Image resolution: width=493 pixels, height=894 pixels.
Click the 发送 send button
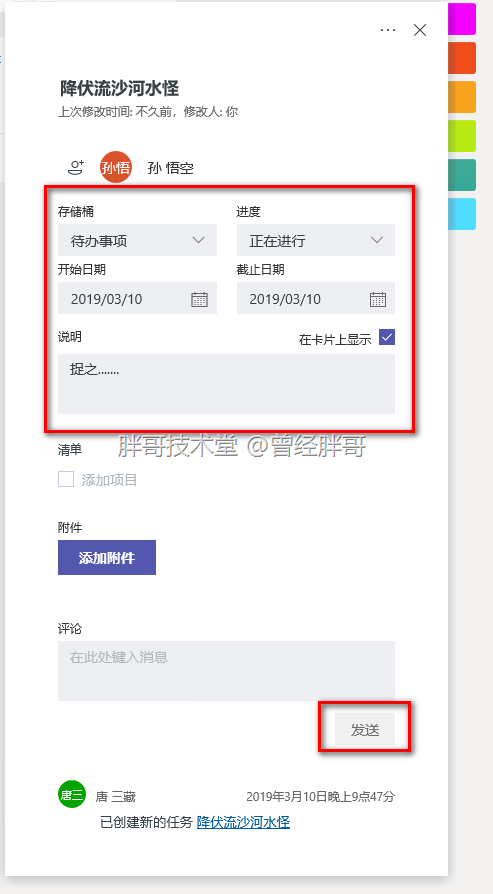pyautogui.click(x=365, y=729)
